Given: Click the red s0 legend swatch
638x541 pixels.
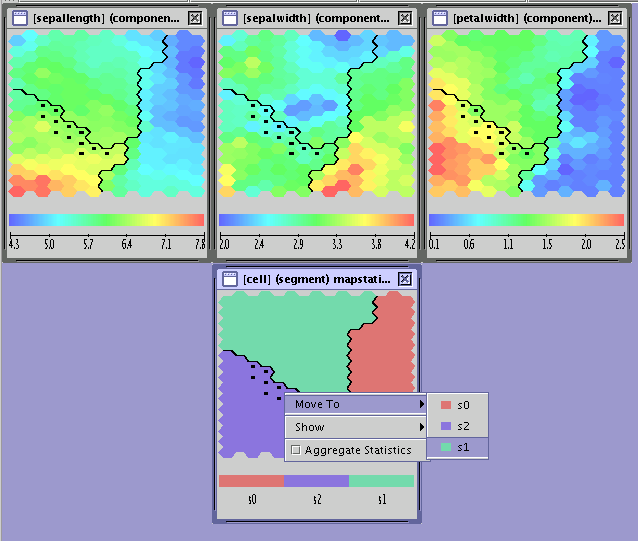Looking at the screenshot, I should (251, 481).
